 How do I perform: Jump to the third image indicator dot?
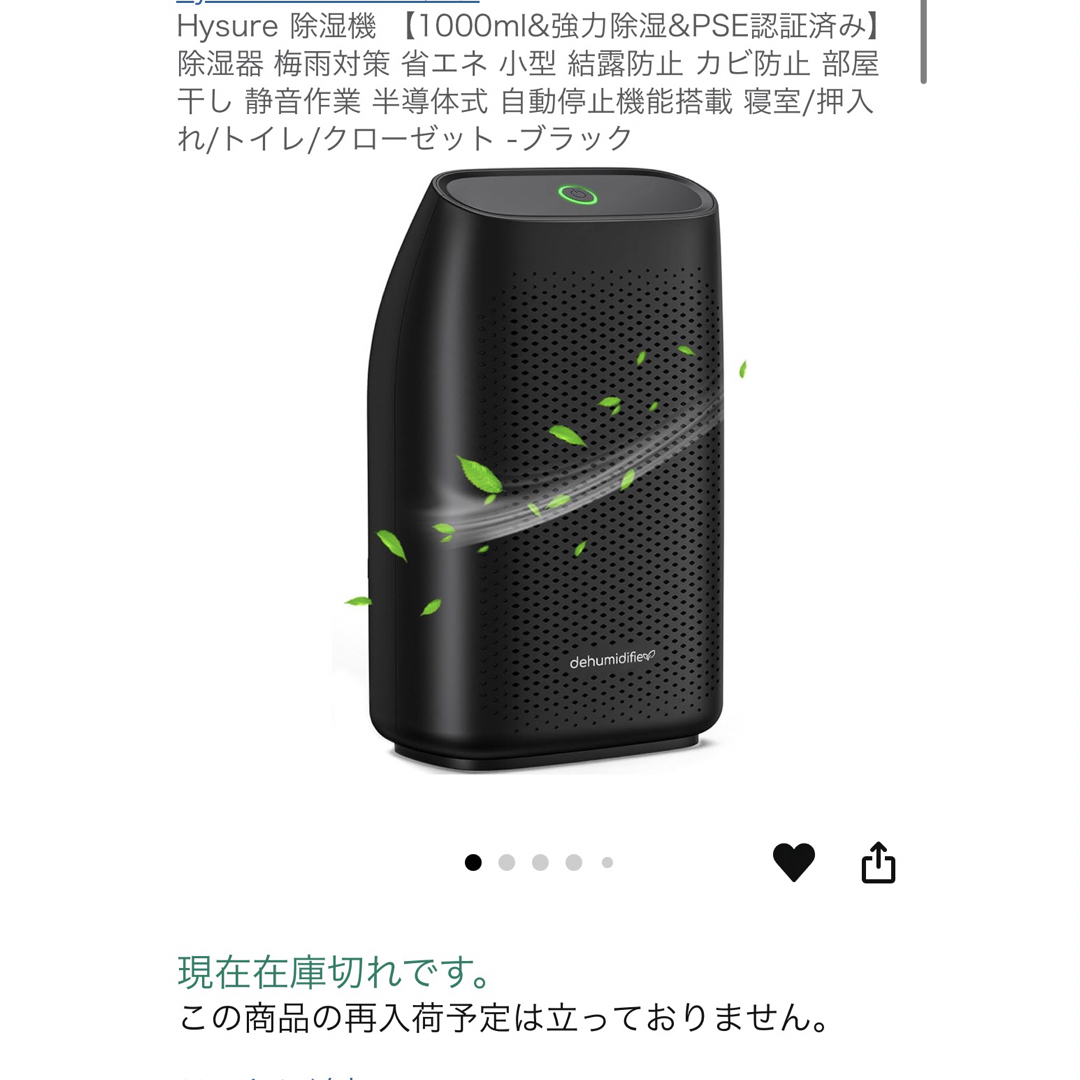pyautogui.click(x=541, y=862)
